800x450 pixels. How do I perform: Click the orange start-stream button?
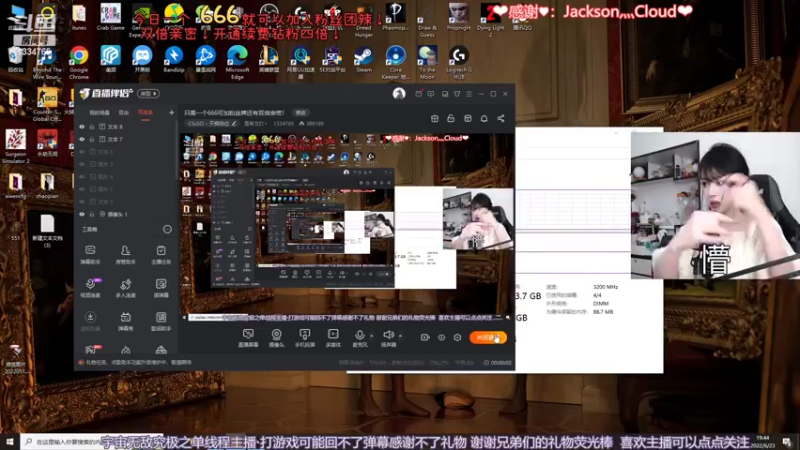tap(488, 337)
